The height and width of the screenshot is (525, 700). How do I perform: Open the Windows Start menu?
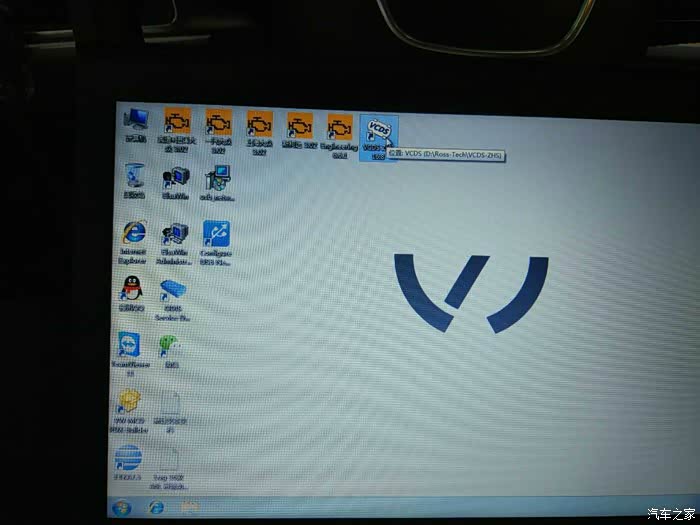121,508
